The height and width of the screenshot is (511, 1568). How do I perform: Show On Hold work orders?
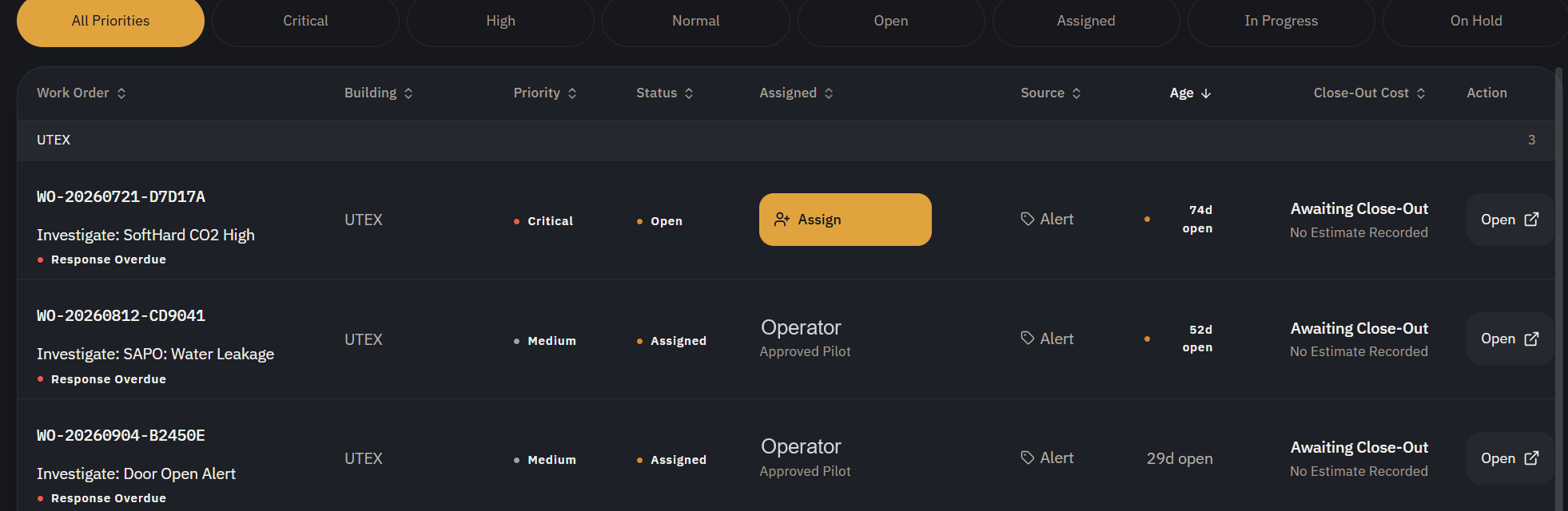pyautogui.click(x=1476, y=22)
